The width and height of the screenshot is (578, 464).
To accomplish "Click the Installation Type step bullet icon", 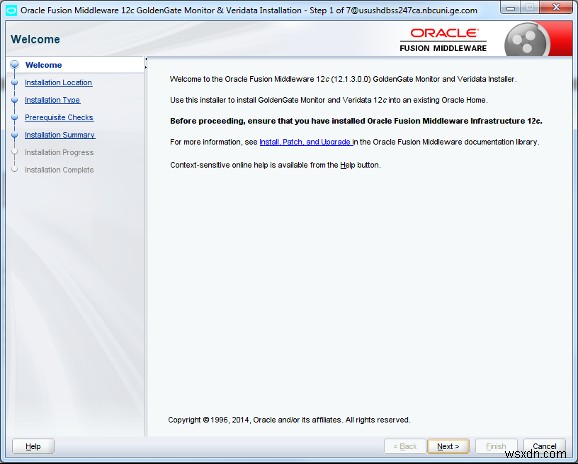I will click(x=15, y=100).
